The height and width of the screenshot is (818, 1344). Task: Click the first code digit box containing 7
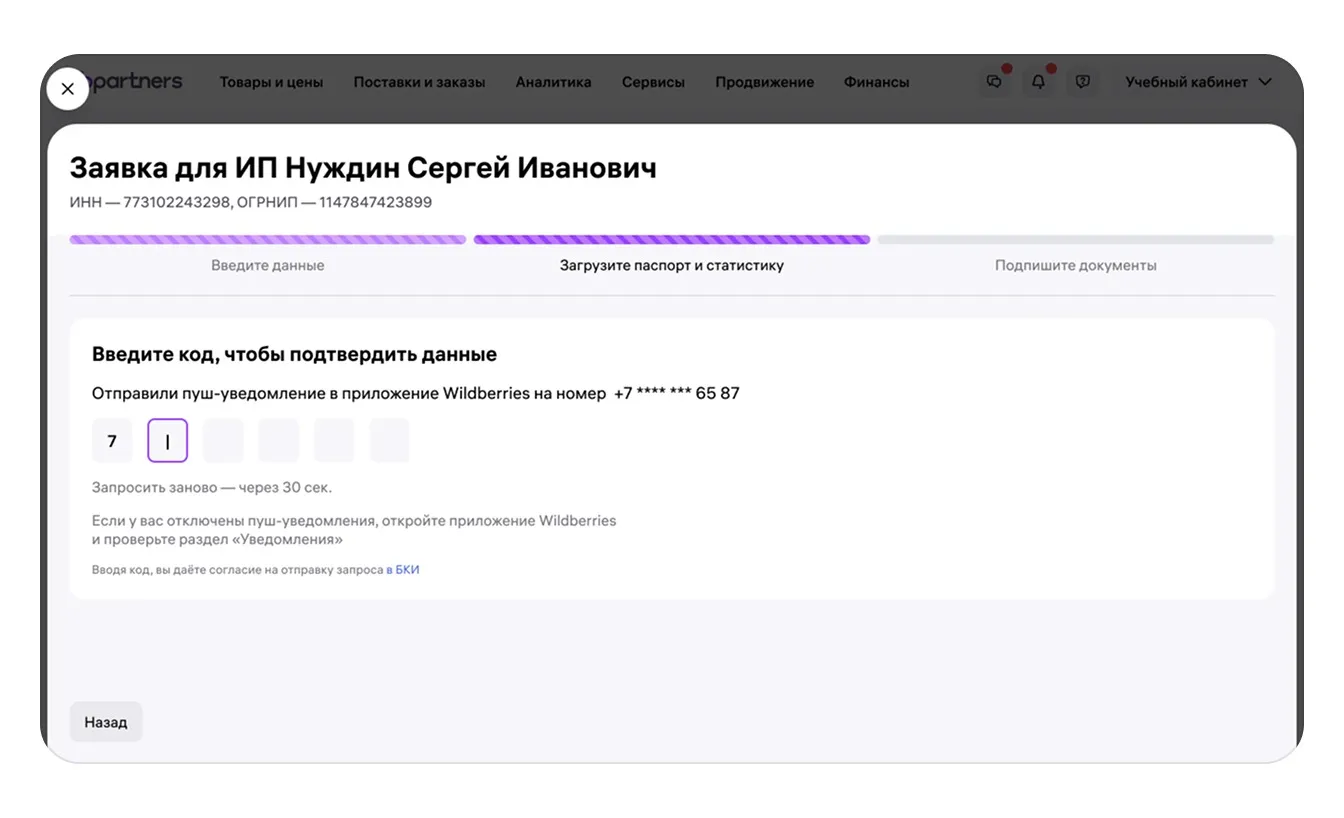coord(112,441)
